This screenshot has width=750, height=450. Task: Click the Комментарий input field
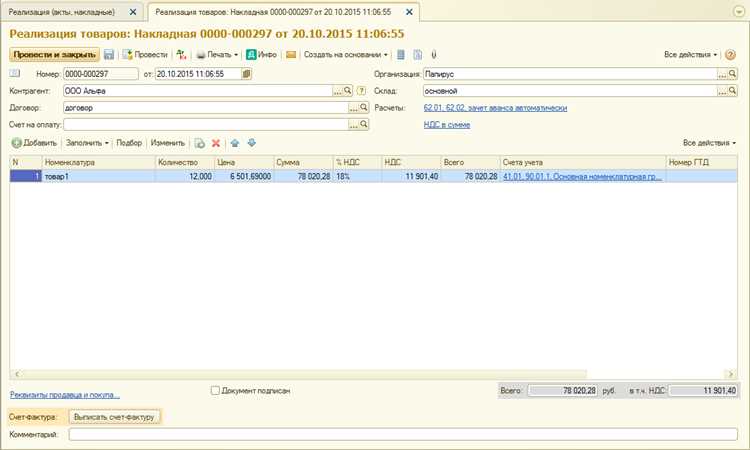tap(403, 435)
